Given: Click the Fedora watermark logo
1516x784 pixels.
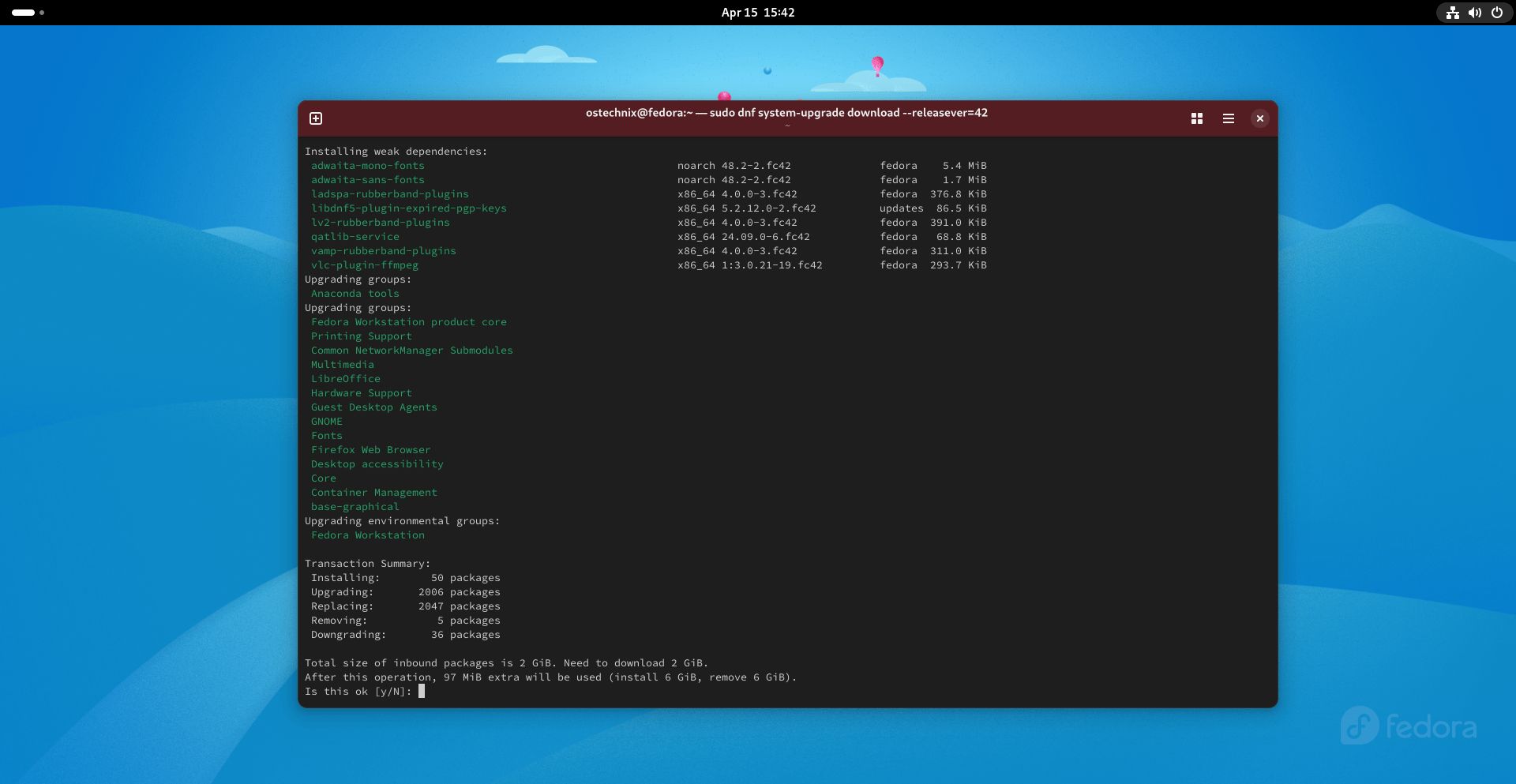Looking at the screenshot, I should [x=1408, y=726].
